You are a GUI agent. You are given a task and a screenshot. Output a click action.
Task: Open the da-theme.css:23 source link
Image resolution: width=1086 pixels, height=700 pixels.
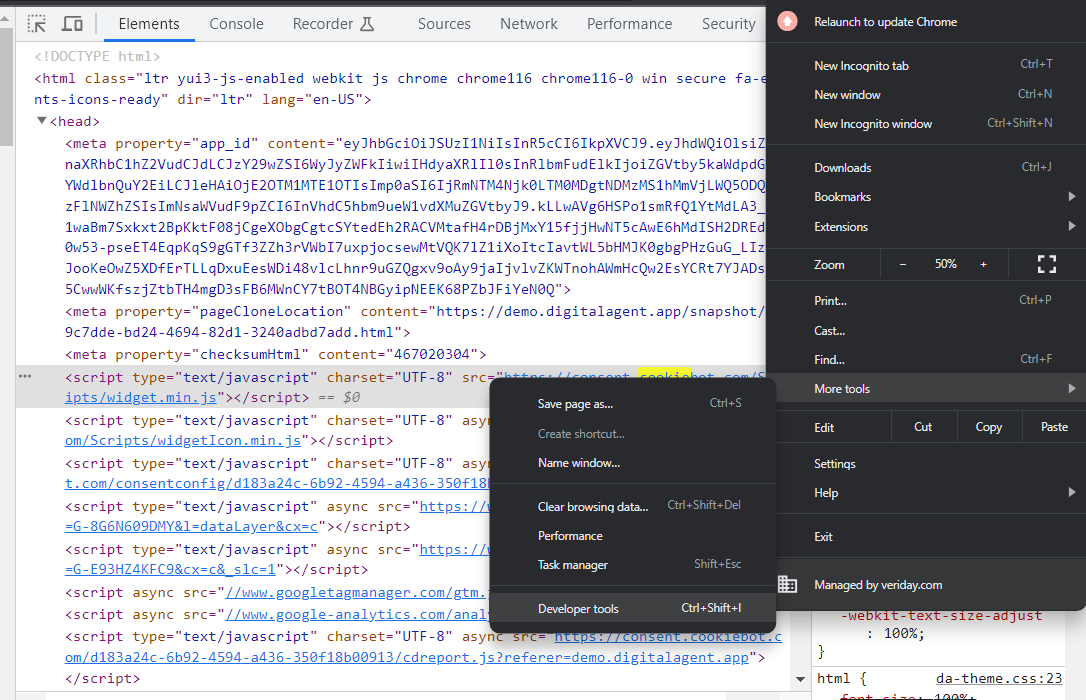click(999, 678)
